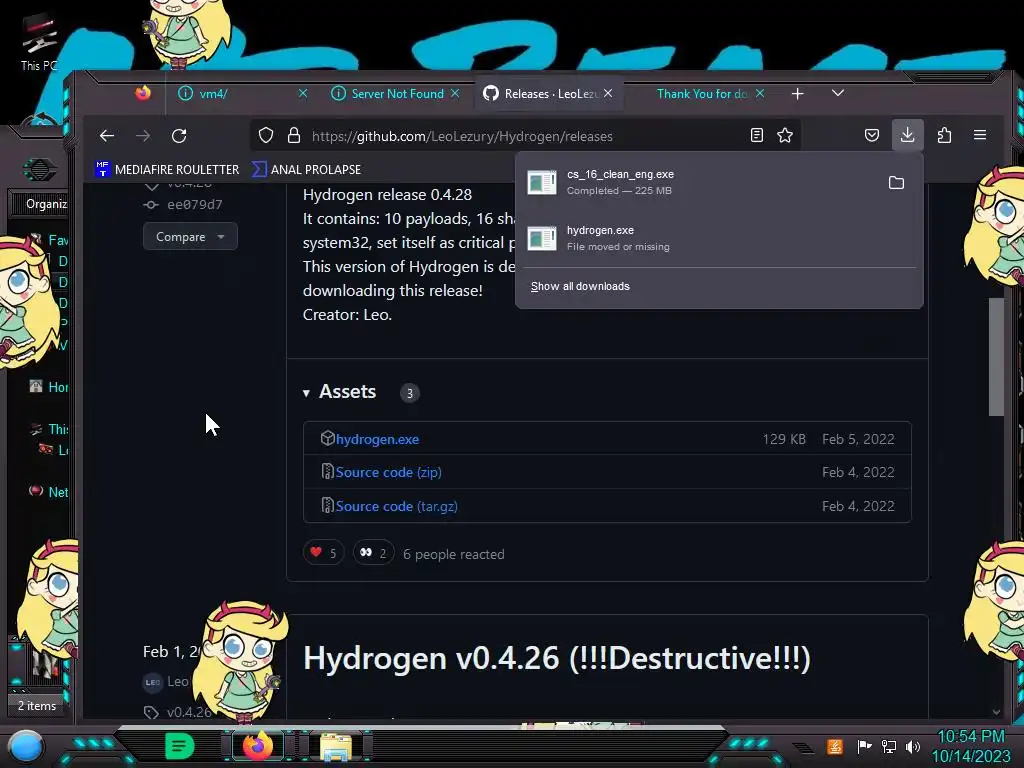Viewport: 1024px width, 768px height.
Task: Switch to the vm4/ tab
Action: (236, 94)
